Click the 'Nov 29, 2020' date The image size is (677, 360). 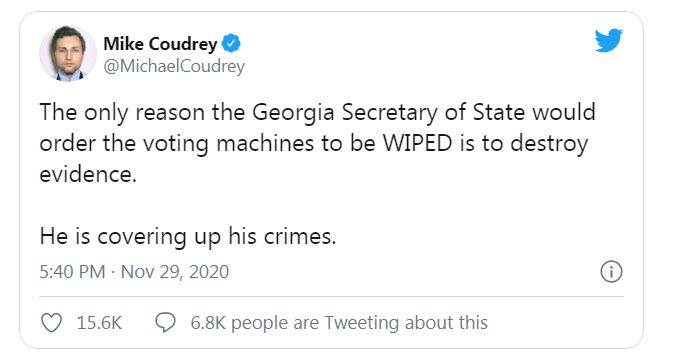pyautogui.click(x=175, y=272)
